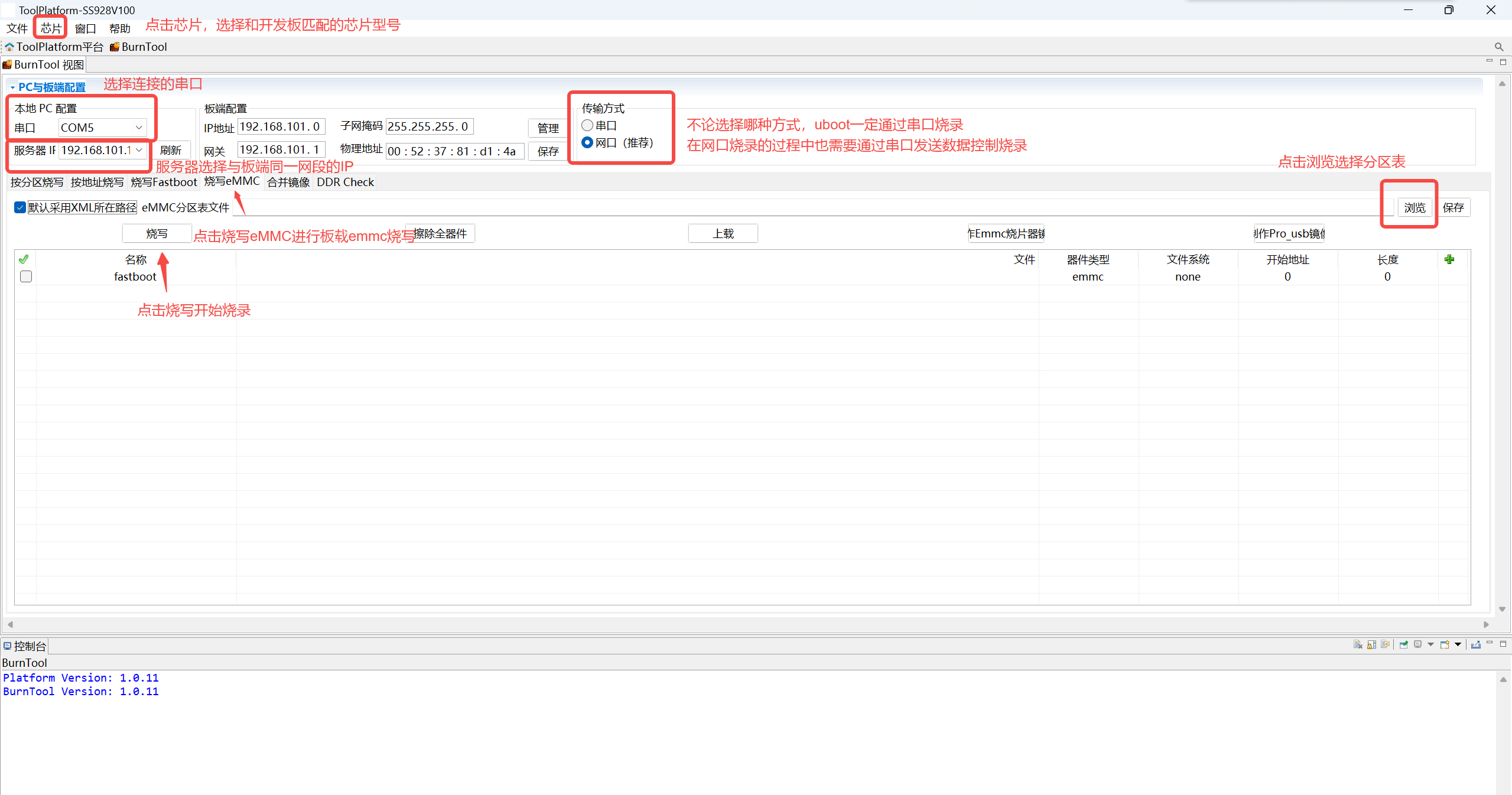Toggle the console Scroll Lock icon
1512x795 pixels.
point(1371,644)
